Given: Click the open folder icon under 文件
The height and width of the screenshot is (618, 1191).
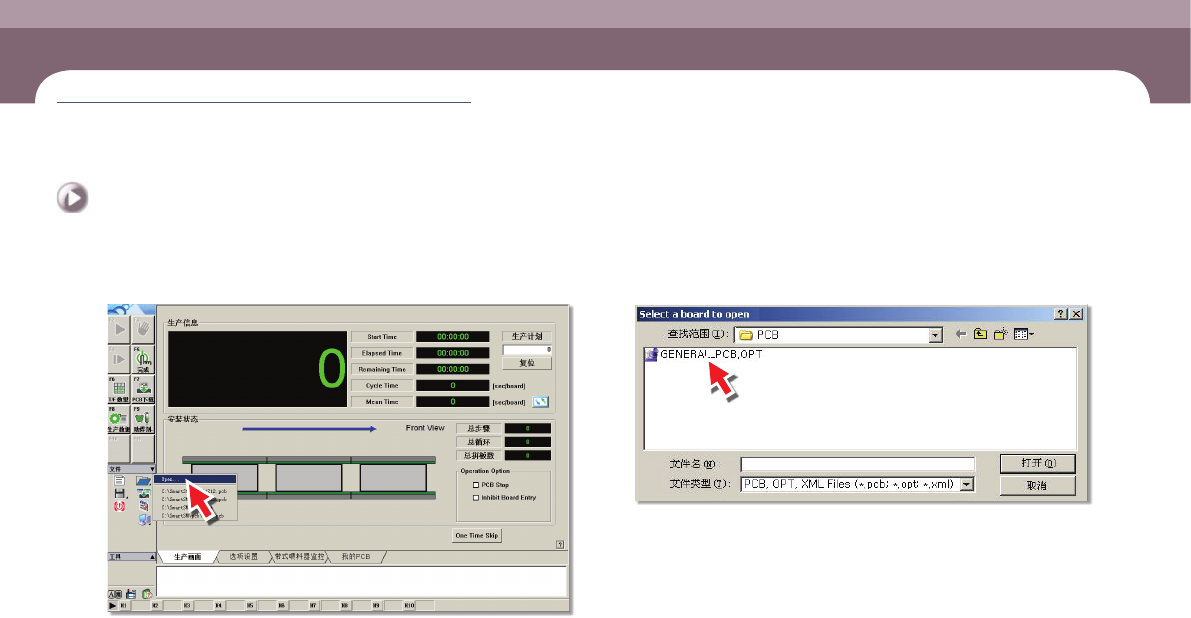Looking at the screenshot, I should pyautogui.click(x=143, y=481).
